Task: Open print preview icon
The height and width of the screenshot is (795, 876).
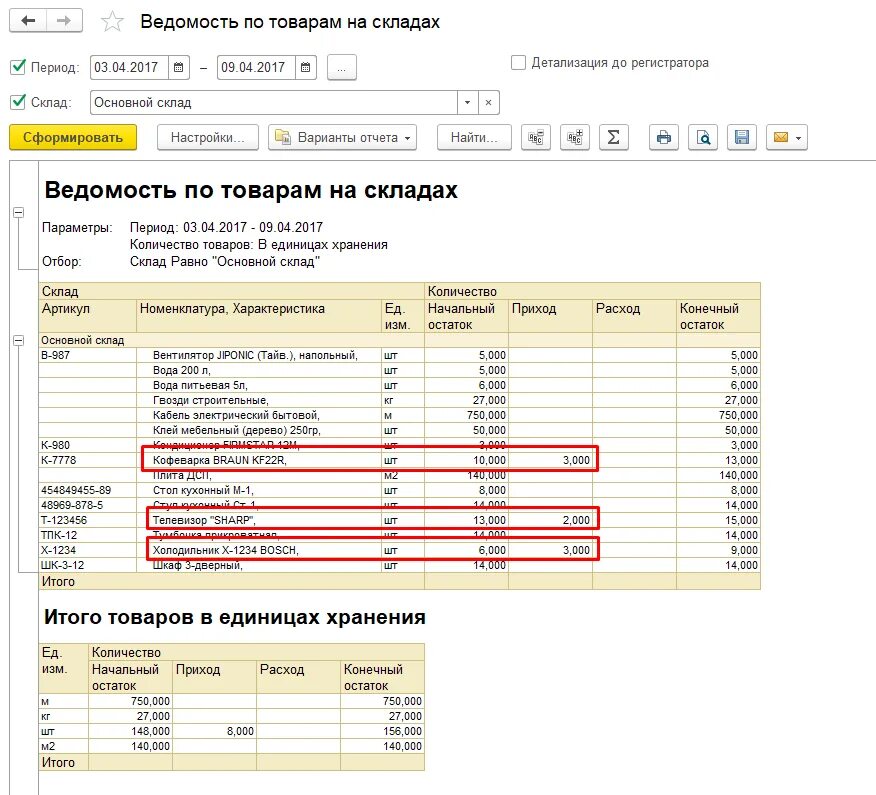Action: [703, 137]
